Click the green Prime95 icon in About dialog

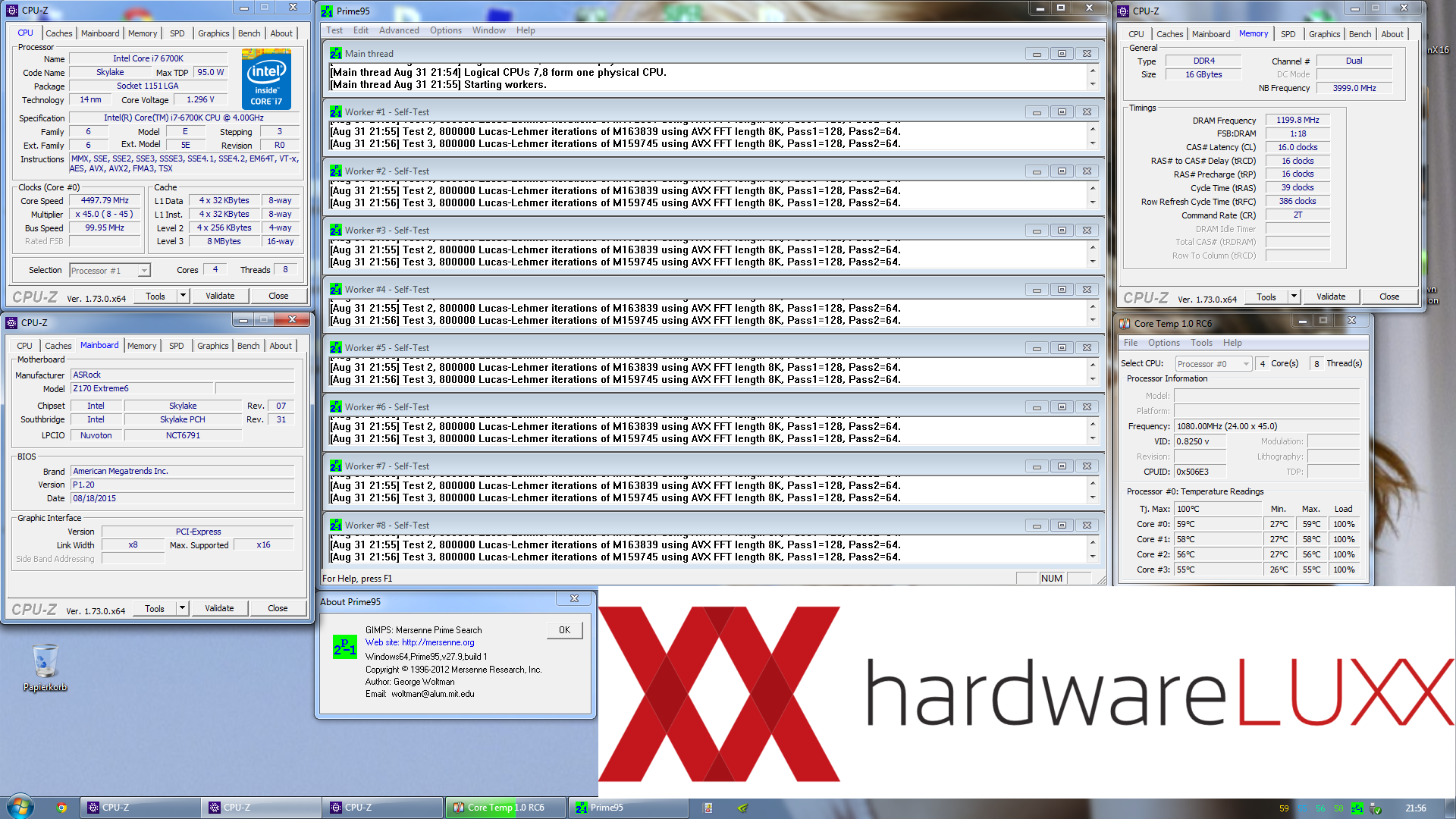[x=345, y=647]
